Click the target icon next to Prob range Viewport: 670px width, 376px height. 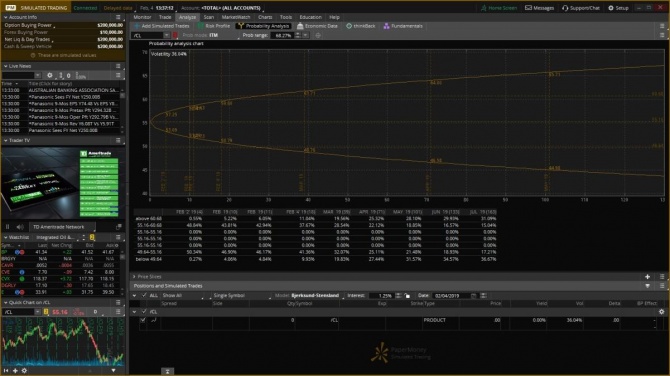click(x=317, y=35)
